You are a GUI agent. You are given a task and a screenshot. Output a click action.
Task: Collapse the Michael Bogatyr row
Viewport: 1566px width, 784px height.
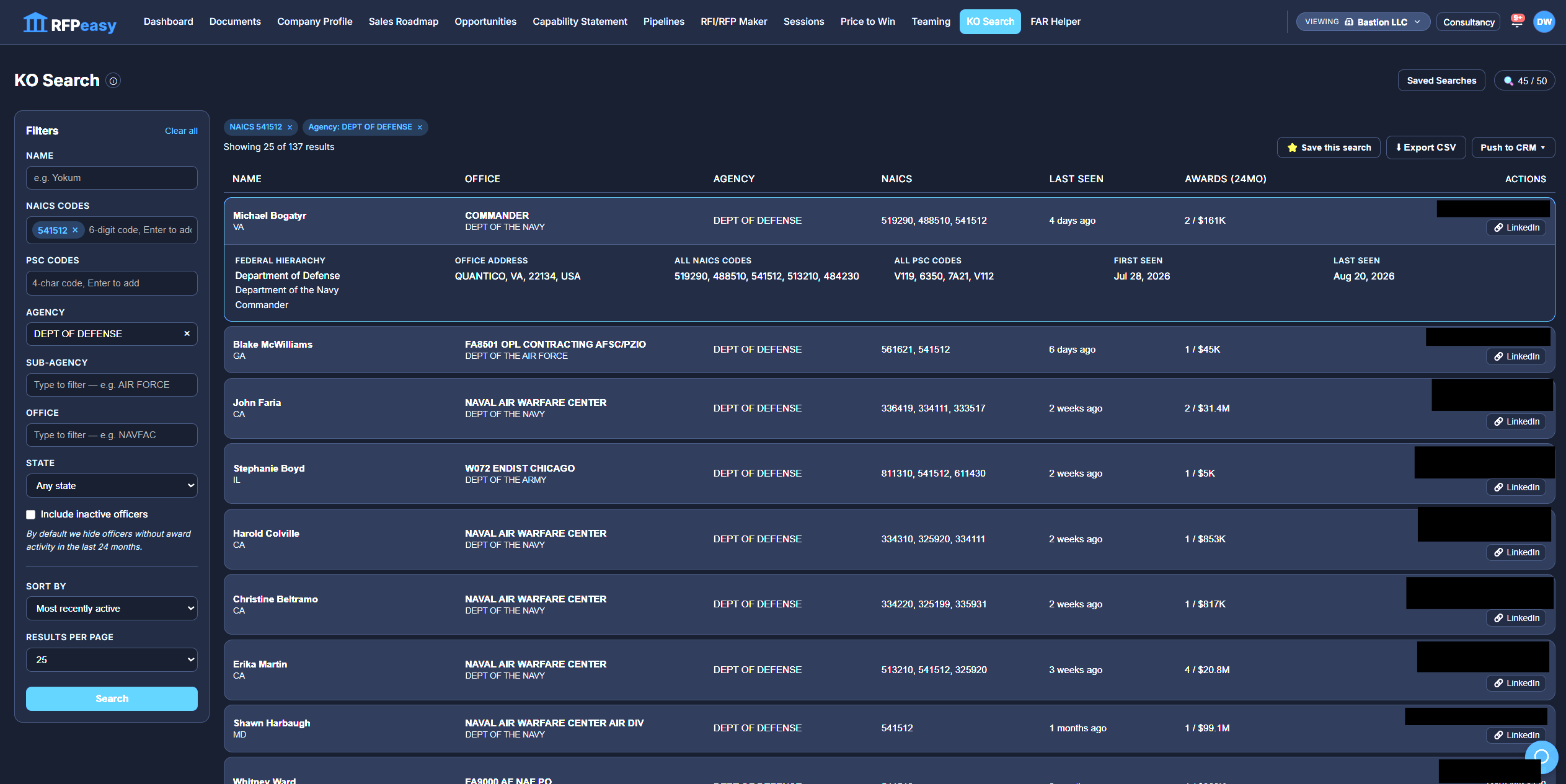[x=889, y=221]
